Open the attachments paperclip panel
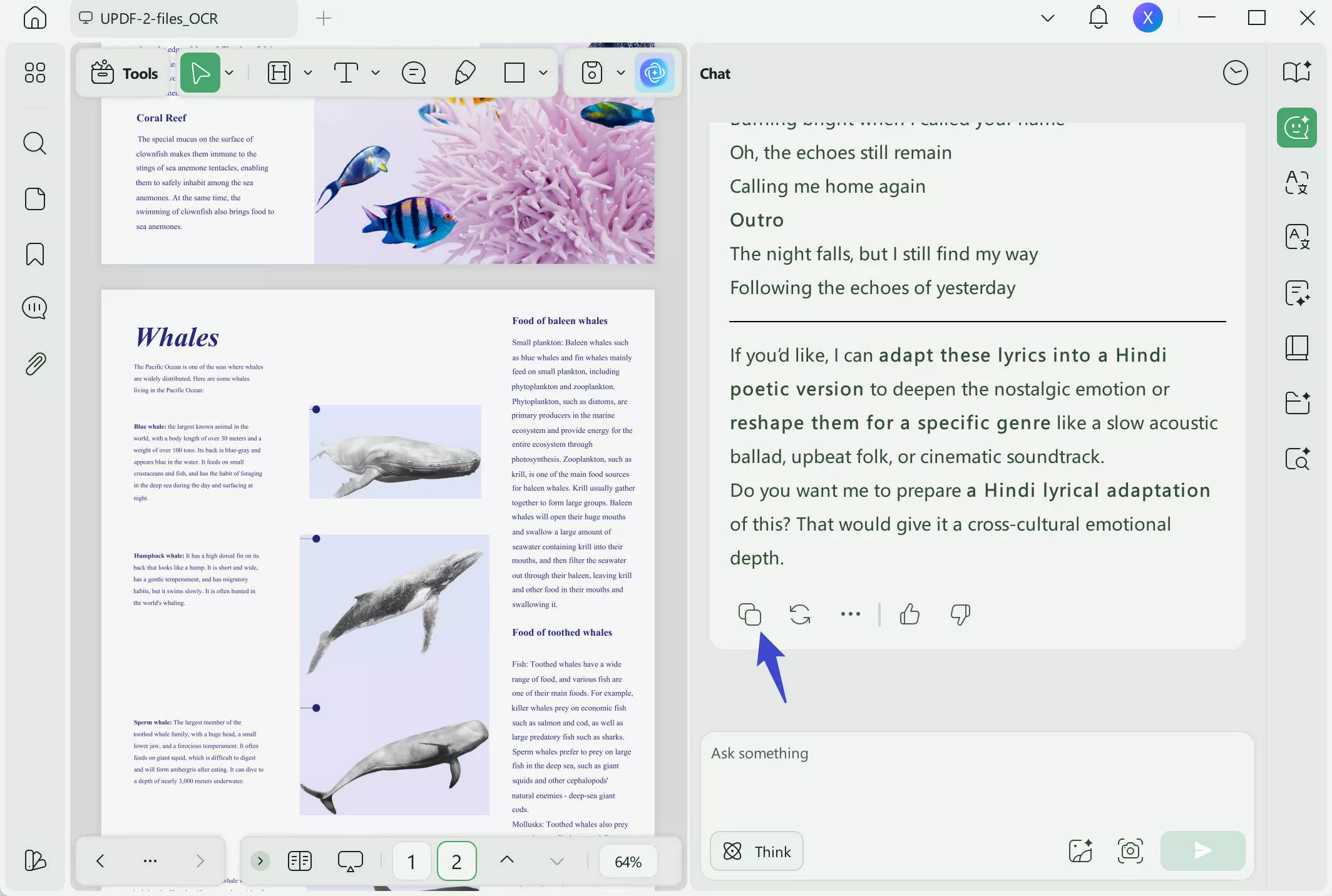1332x896 pixels. click(x=35, y=364)
